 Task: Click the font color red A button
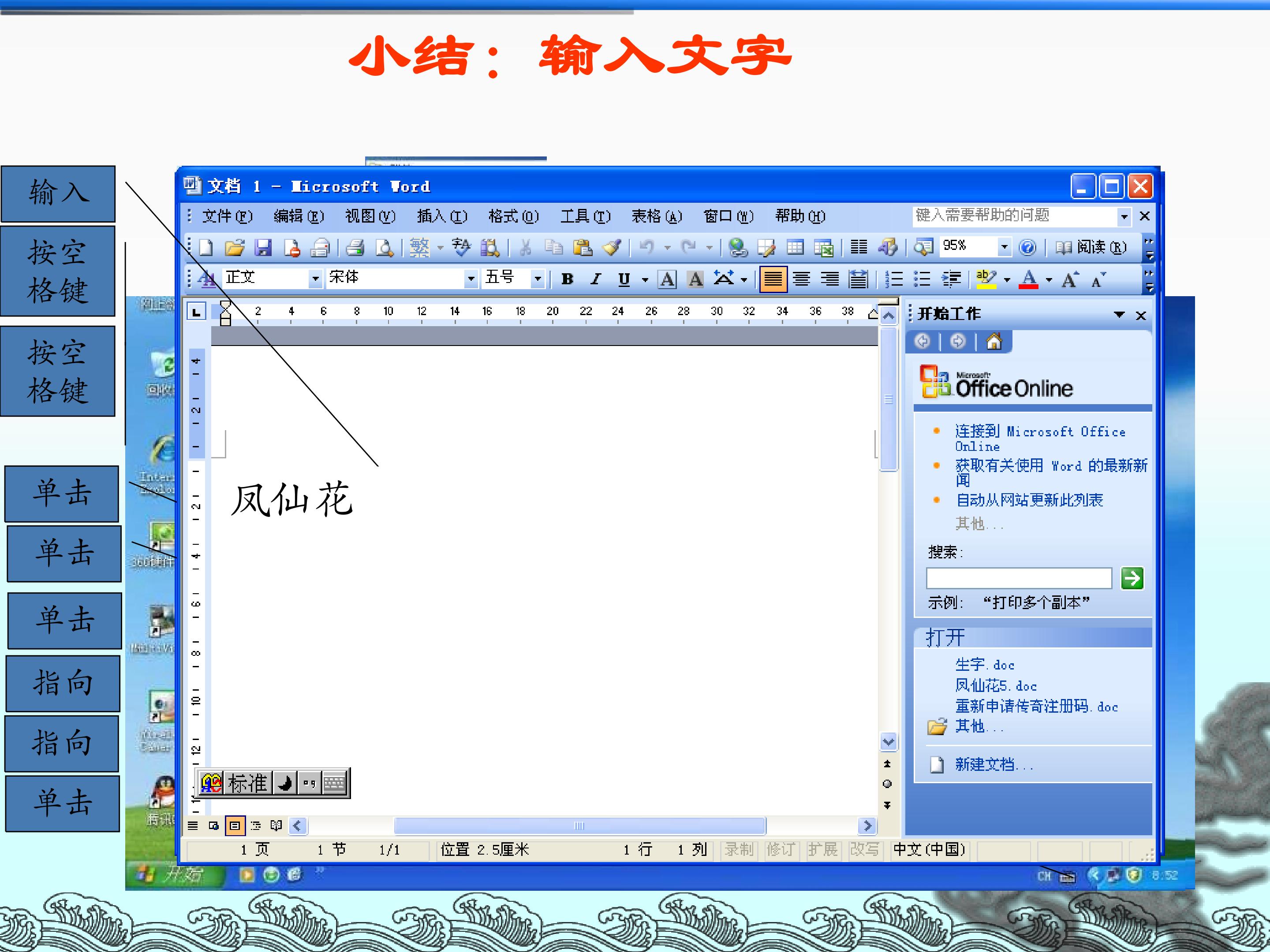click(x=1028, y=279)
